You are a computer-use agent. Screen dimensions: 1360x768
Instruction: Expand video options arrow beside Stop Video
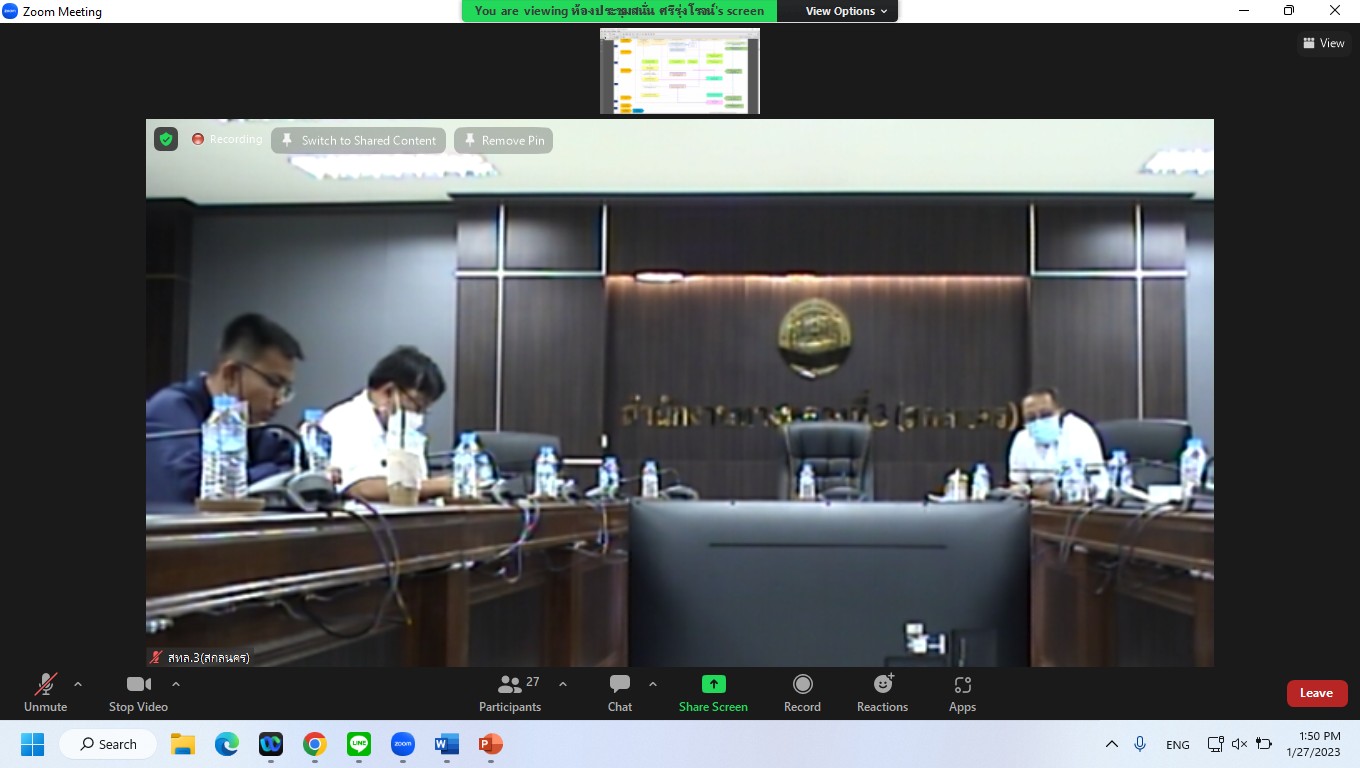pyautogui.click(x=176, y=684)
